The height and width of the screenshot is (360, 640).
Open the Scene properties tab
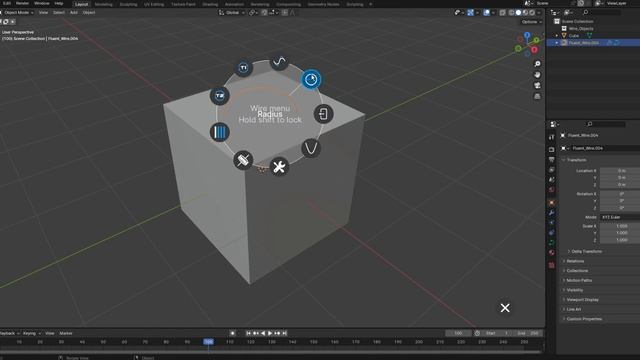(x=552, y=180)
